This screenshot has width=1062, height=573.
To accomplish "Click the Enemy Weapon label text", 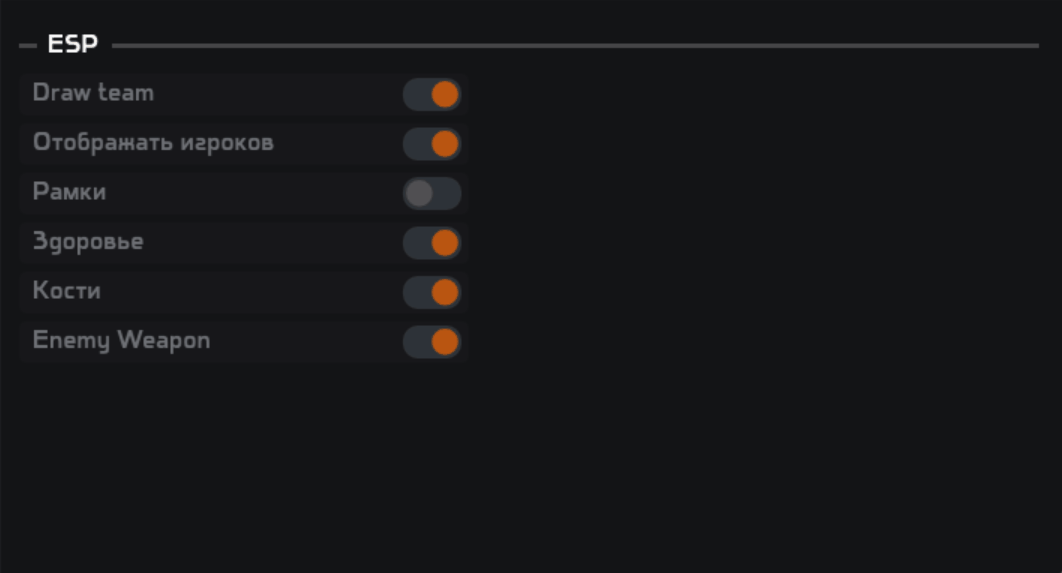I will point(121,341).
